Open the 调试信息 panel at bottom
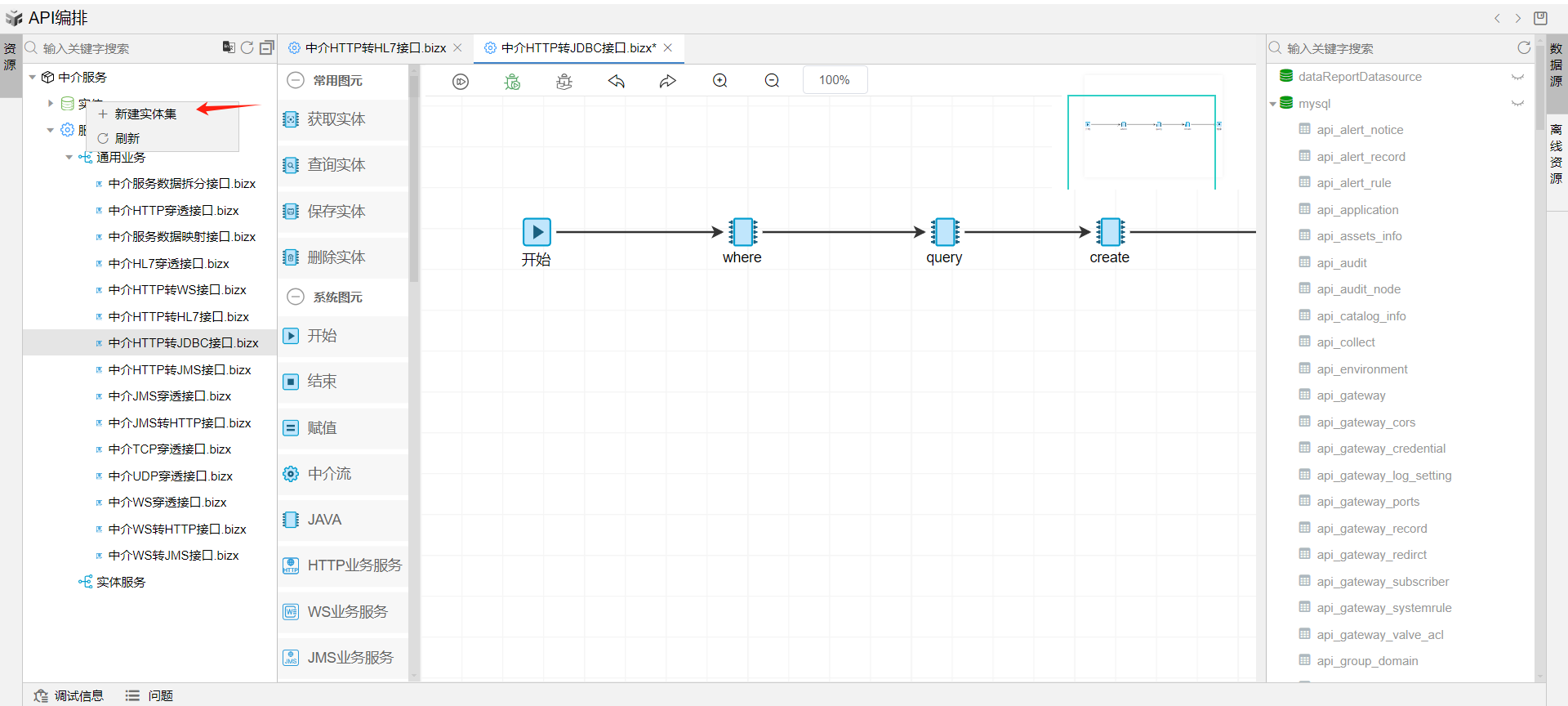Image resolution: width=1568 pixels, height=706 pixels. 69,695
